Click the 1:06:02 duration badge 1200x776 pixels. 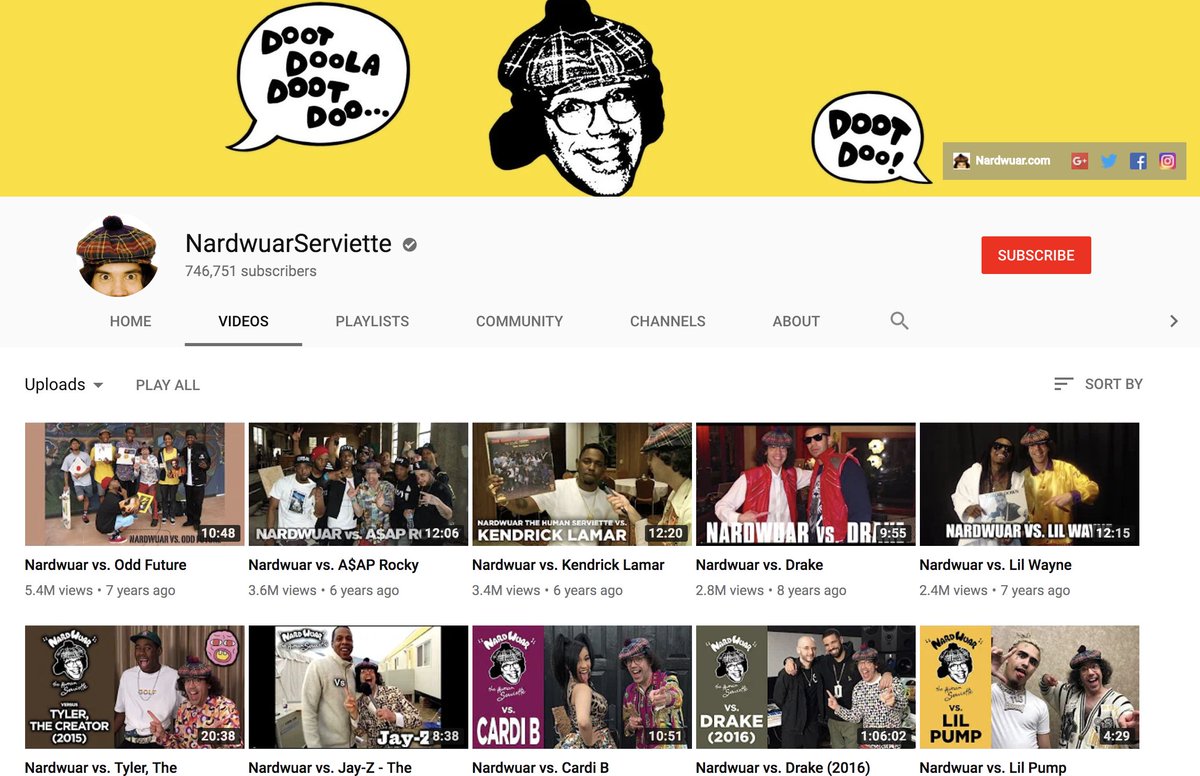[x=885, y=736]
